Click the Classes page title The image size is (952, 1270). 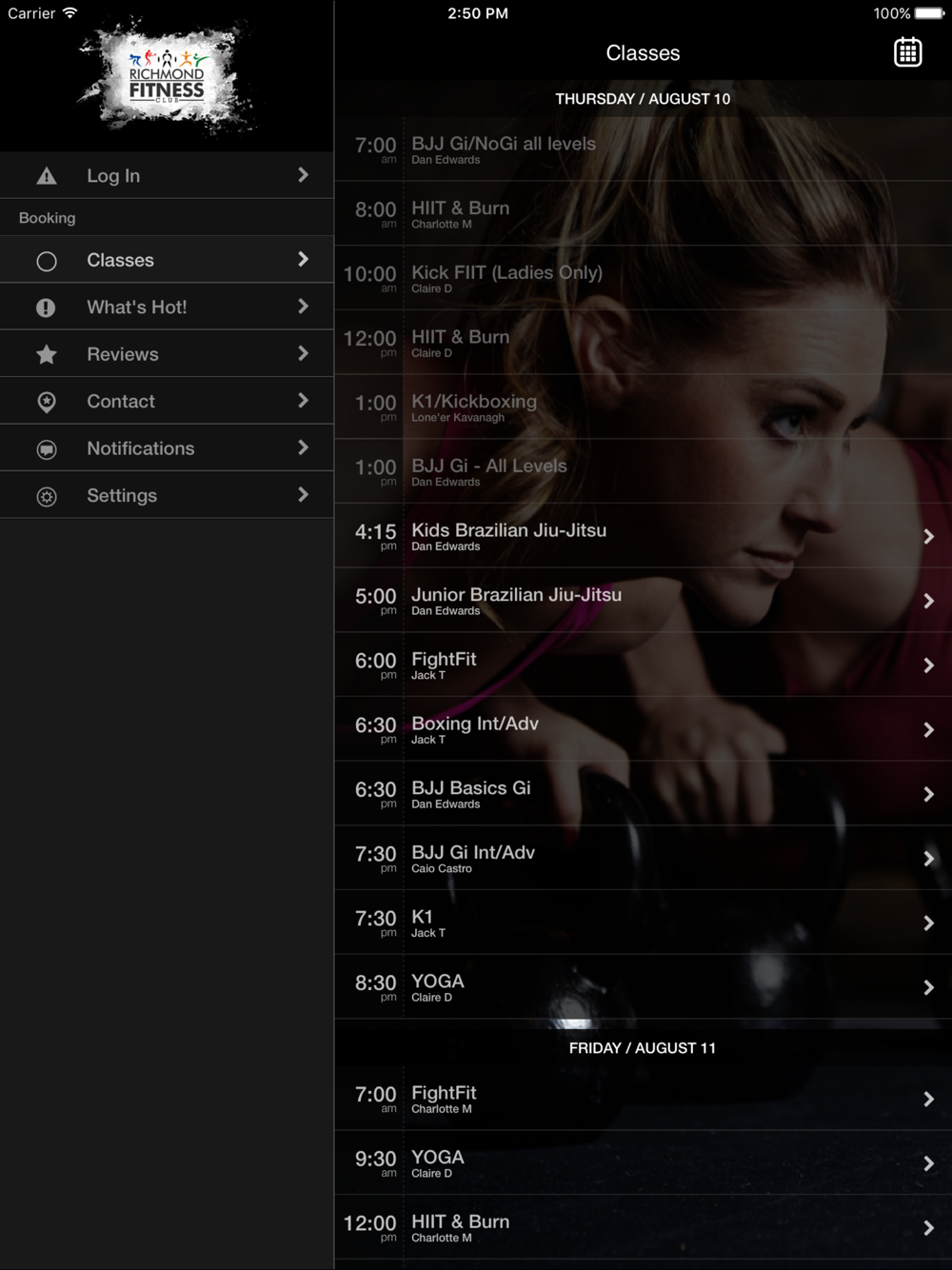coord(643,53)
